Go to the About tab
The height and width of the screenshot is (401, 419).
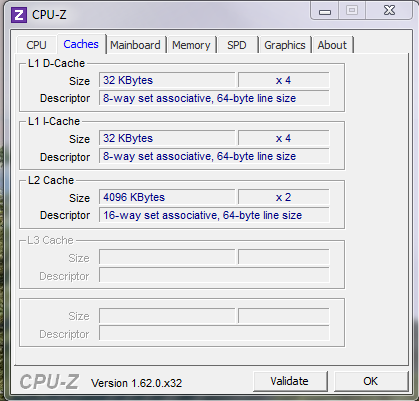point(332,45)
